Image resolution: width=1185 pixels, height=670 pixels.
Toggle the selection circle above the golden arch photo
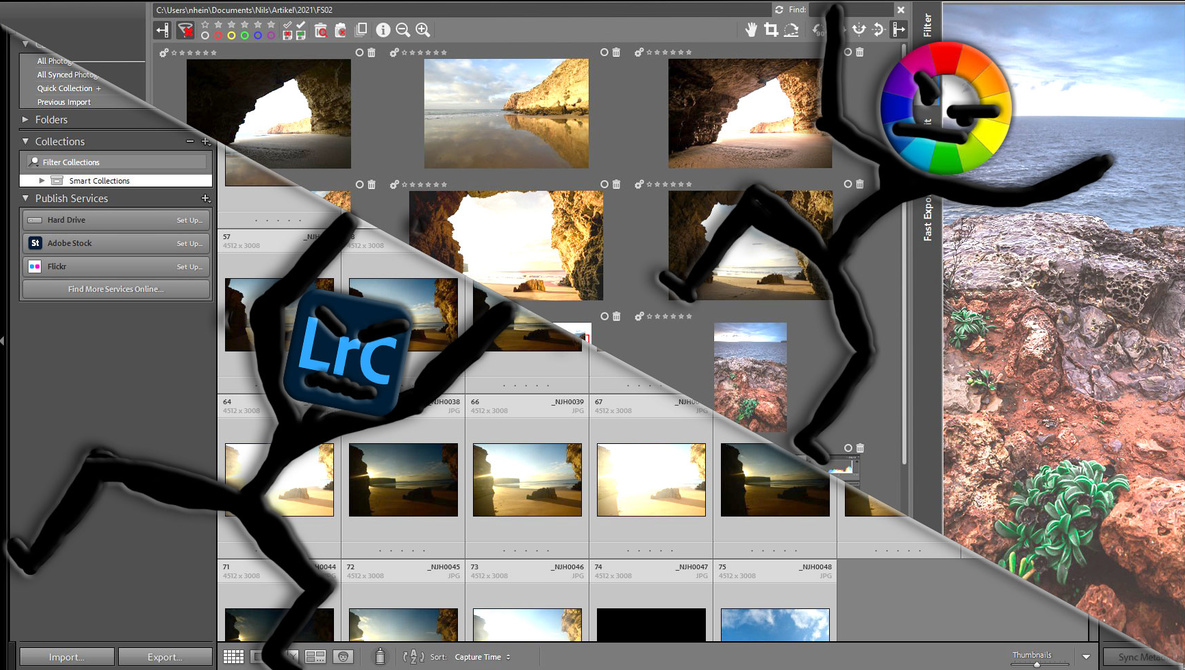point(604,184)
